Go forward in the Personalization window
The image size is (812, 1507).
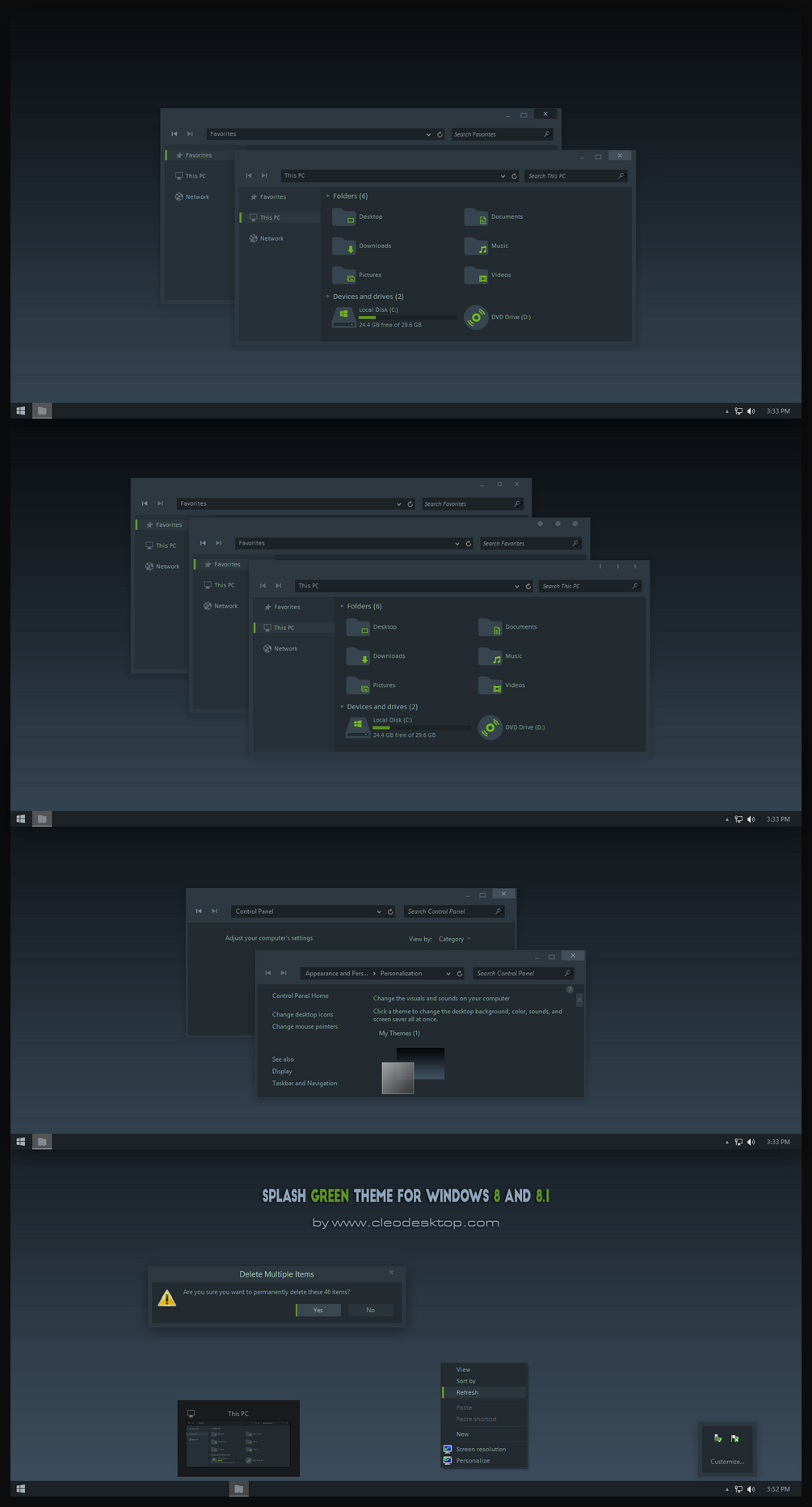coord(284,974)
